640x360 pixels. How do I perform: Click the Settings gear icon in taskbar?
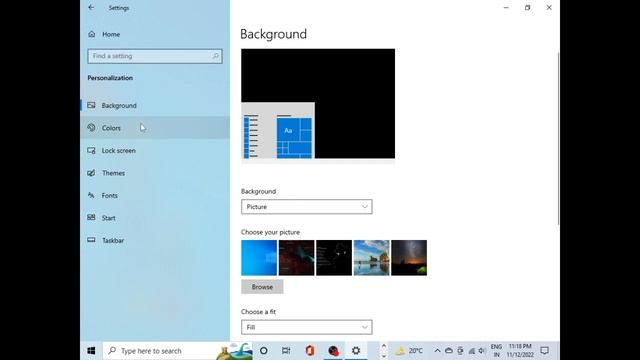[356, 351]
